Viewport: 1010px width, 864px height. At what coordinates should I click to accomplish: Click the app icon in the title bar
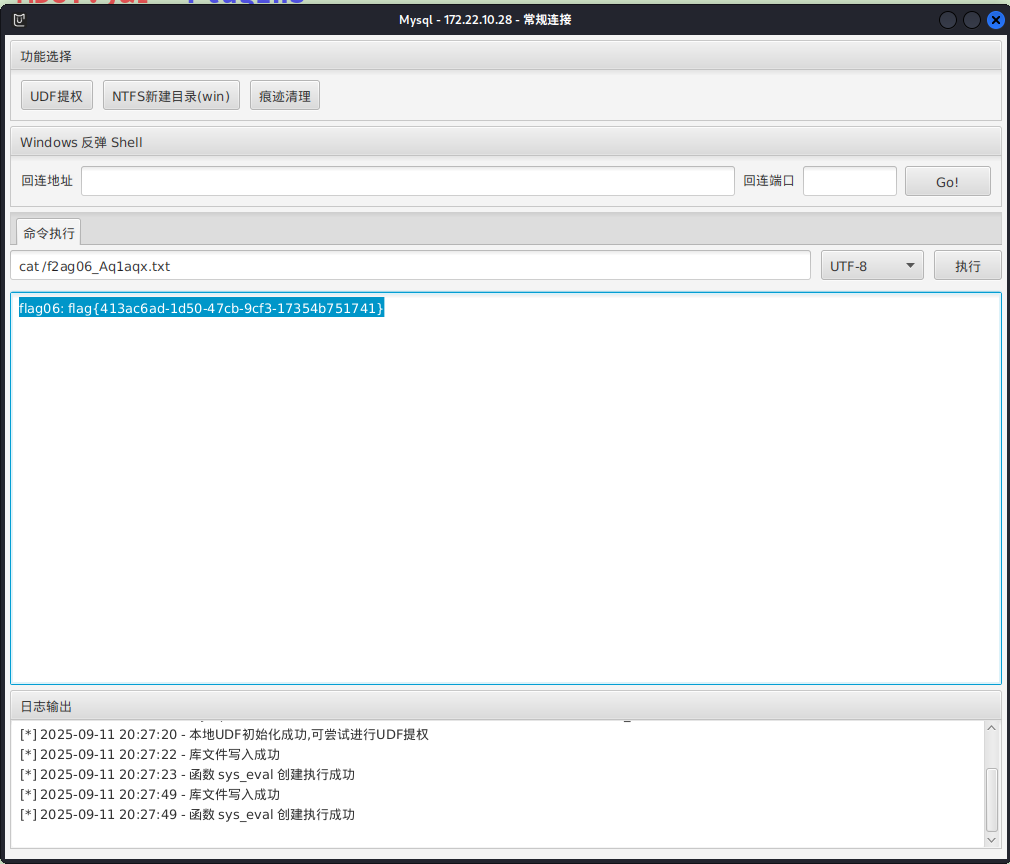pos(19,20)
